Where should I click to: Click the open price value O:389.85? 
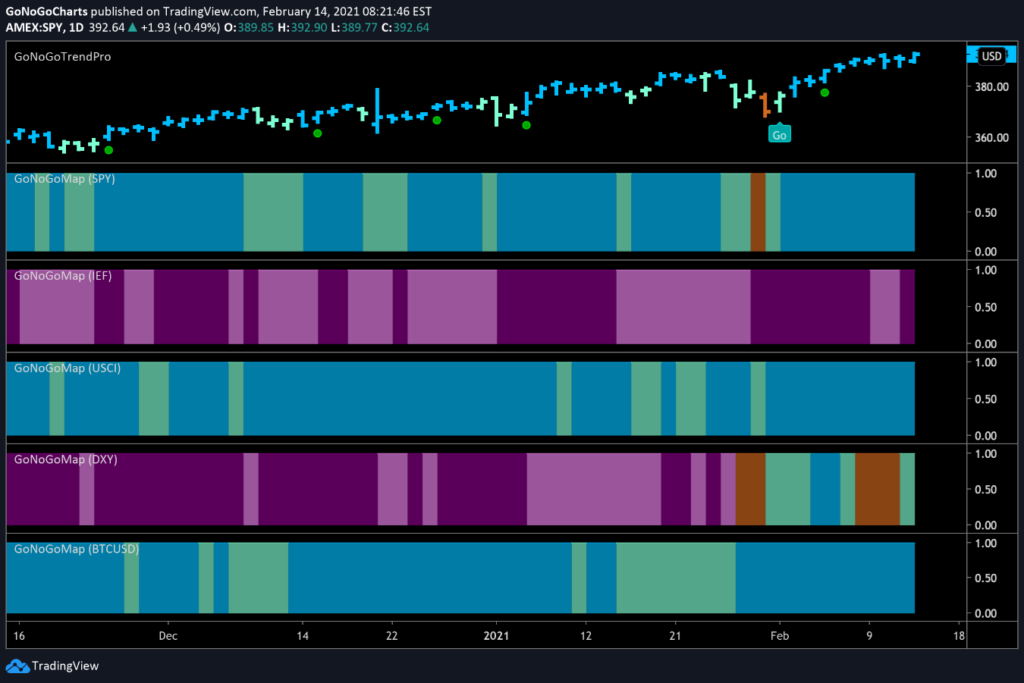249,27
